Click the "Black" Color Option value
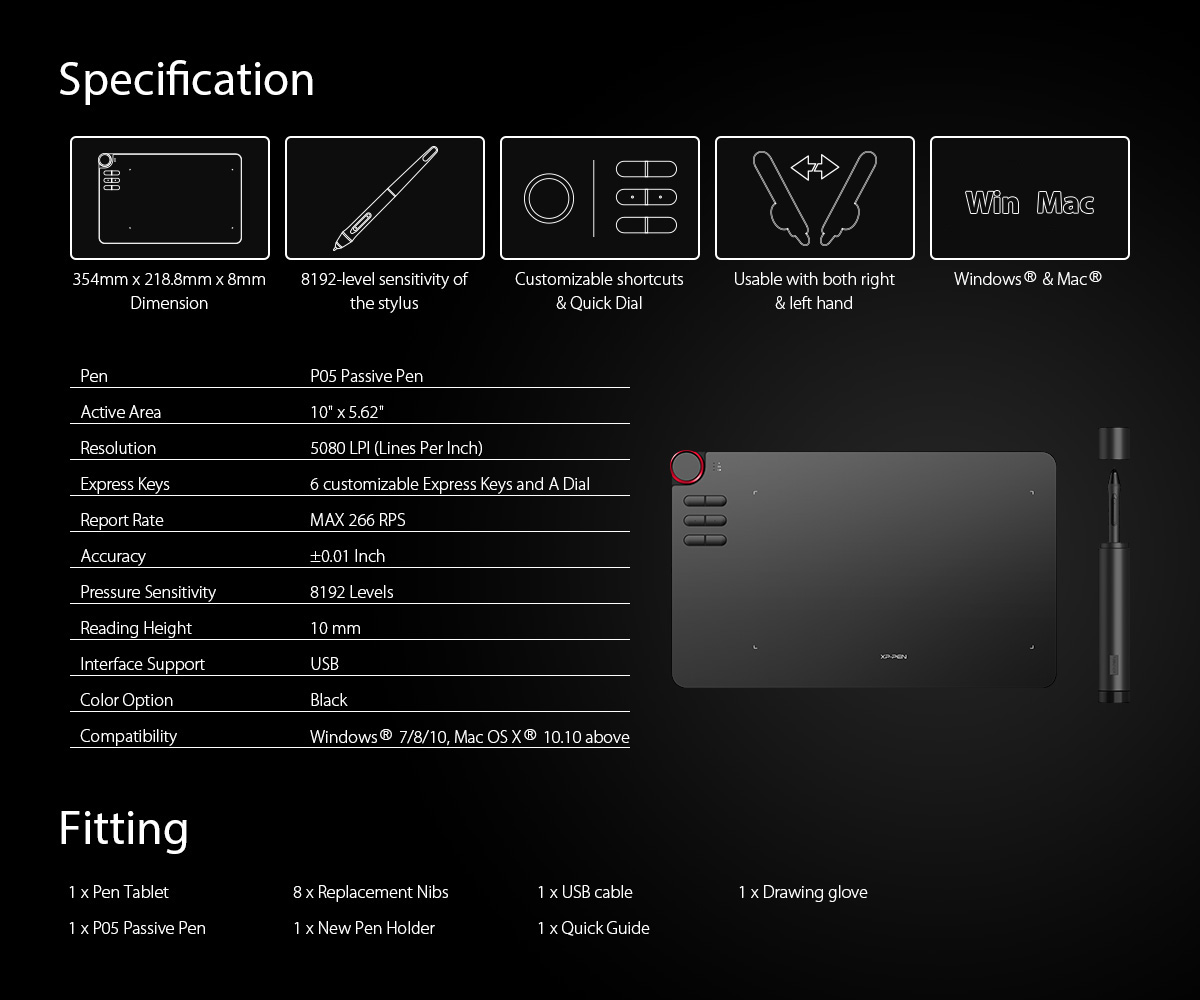Screen dimensions: 1200x1000 pyautogui.click(x=329, y=700)
